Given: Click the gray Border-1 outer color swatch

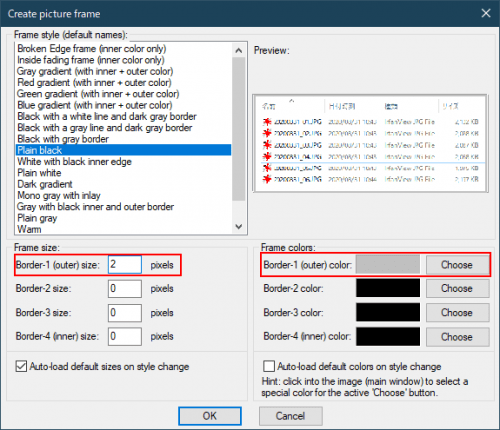Looking at the screenshot, I should coord(388,265).
